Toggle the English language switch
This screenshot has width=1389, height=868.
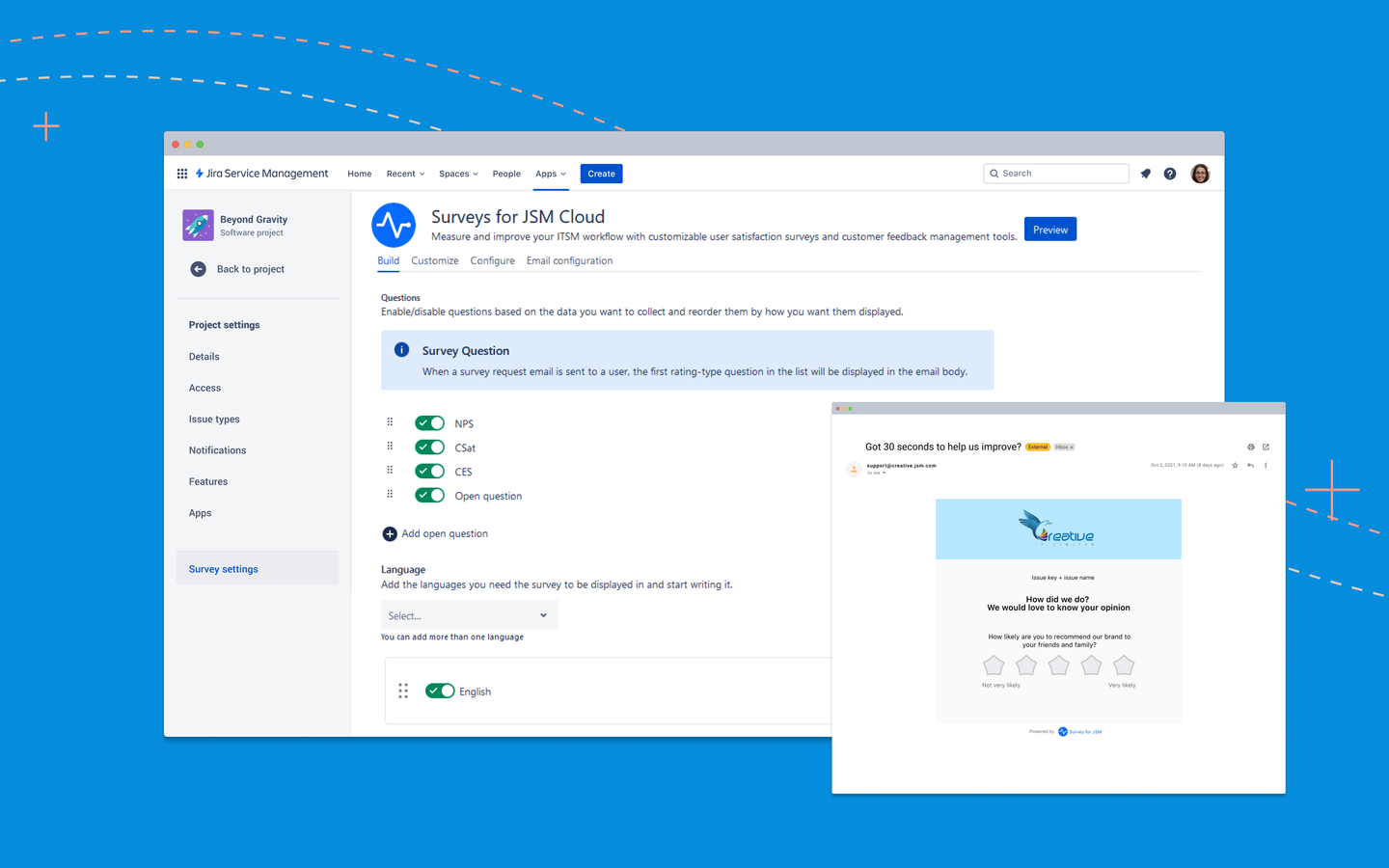click(440, 691)
